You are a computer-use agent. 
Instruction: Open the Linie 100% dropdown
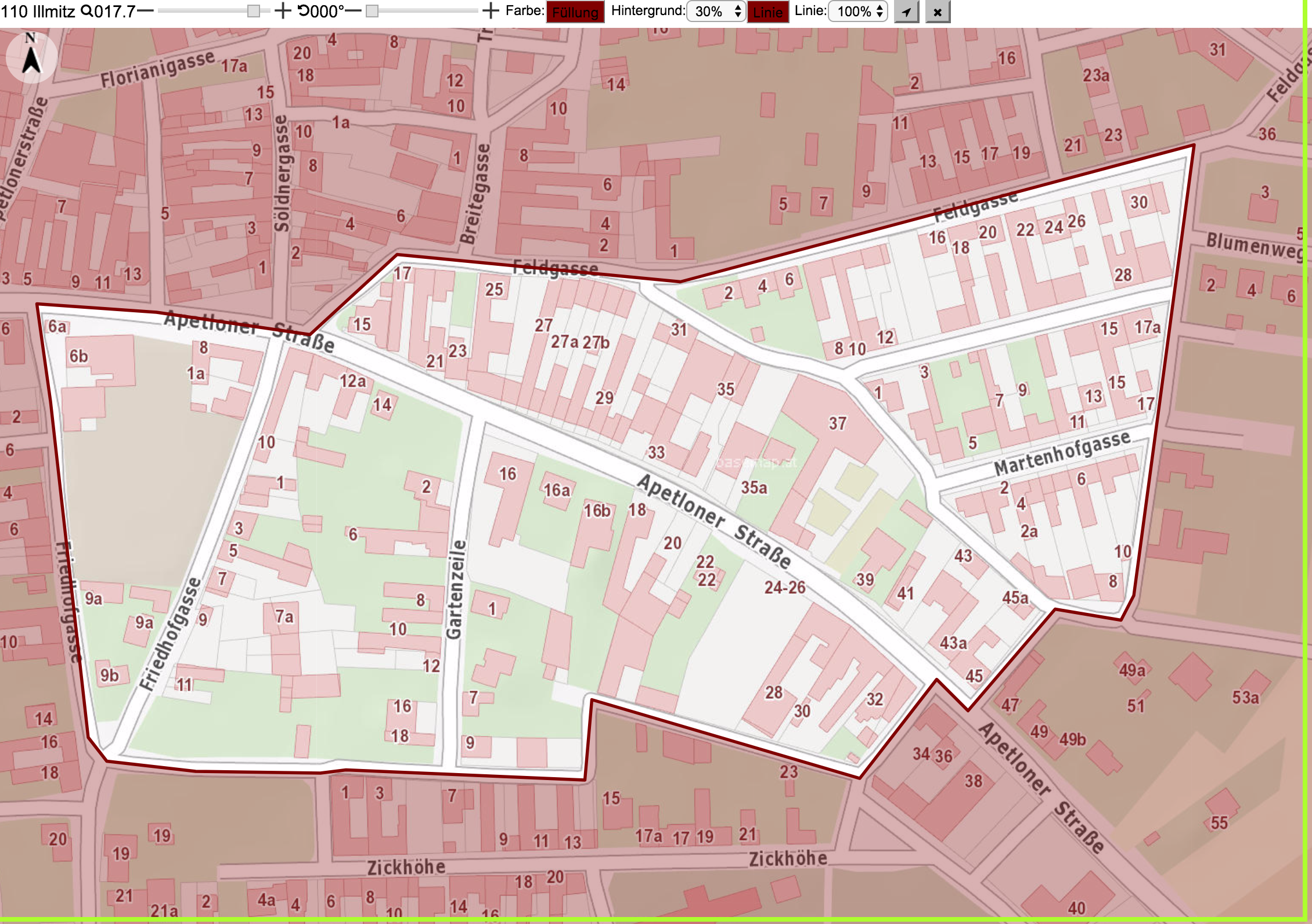[x=858, y=12]
